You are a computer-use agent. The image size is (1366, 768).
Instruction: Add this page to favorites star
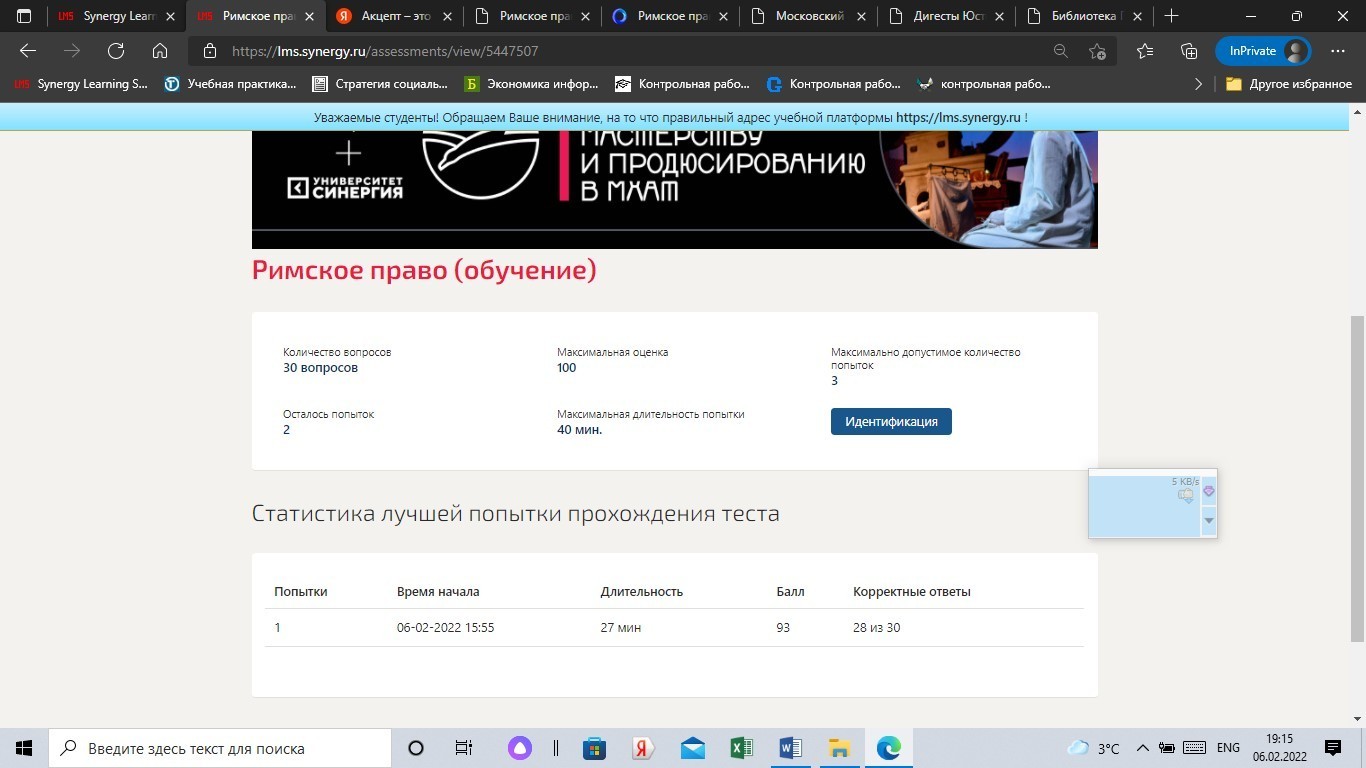1097,51
